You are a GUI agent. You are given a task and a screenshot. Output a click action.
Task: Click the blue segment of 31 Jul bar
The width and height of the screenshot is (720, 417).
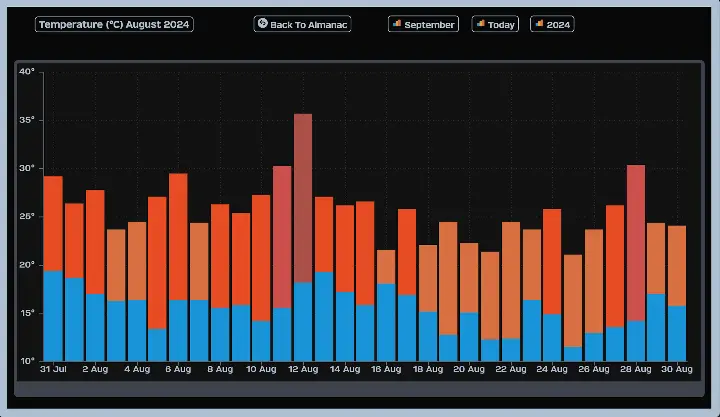(53, 315)
